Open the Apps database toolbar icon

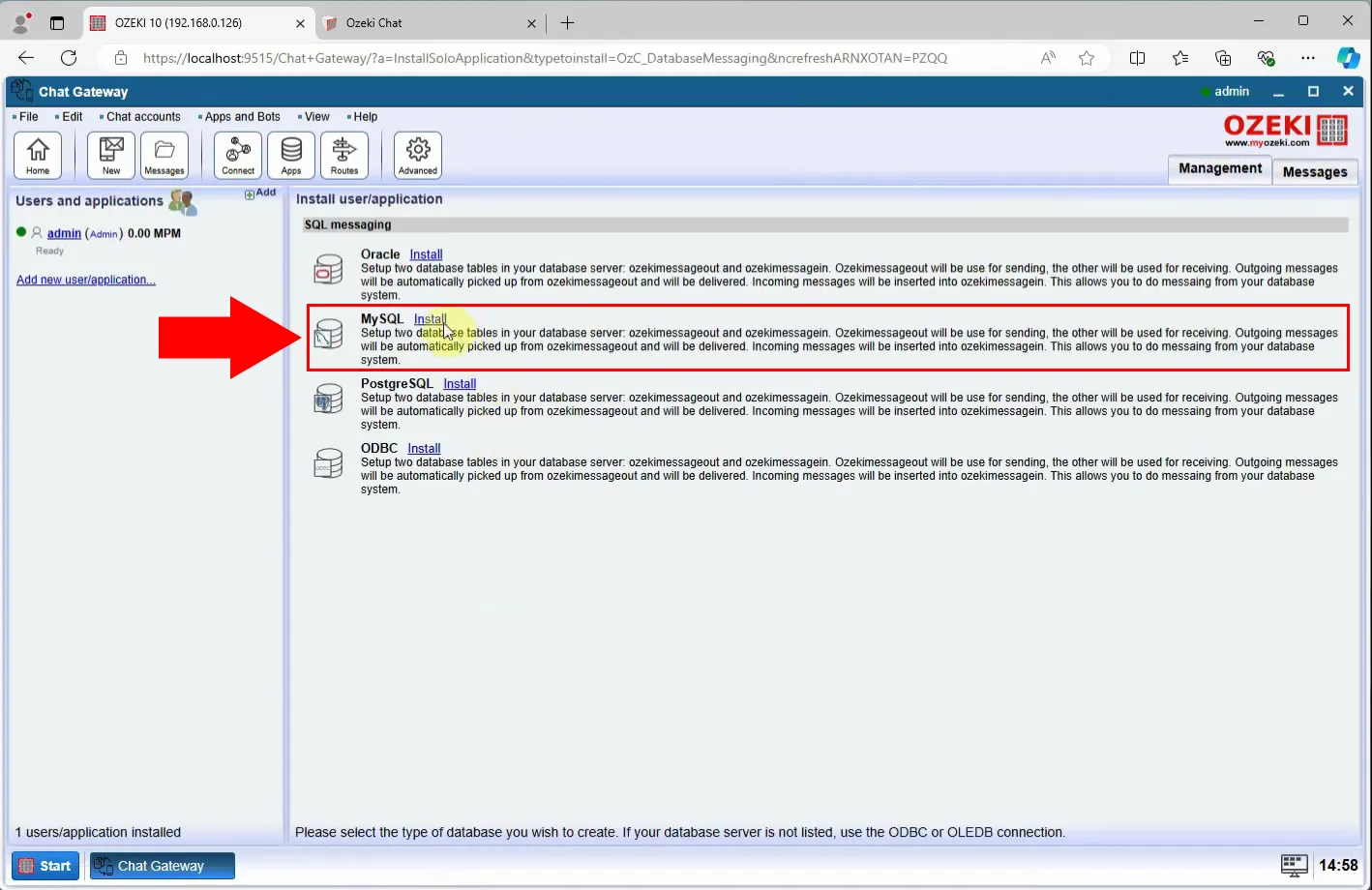291,155
